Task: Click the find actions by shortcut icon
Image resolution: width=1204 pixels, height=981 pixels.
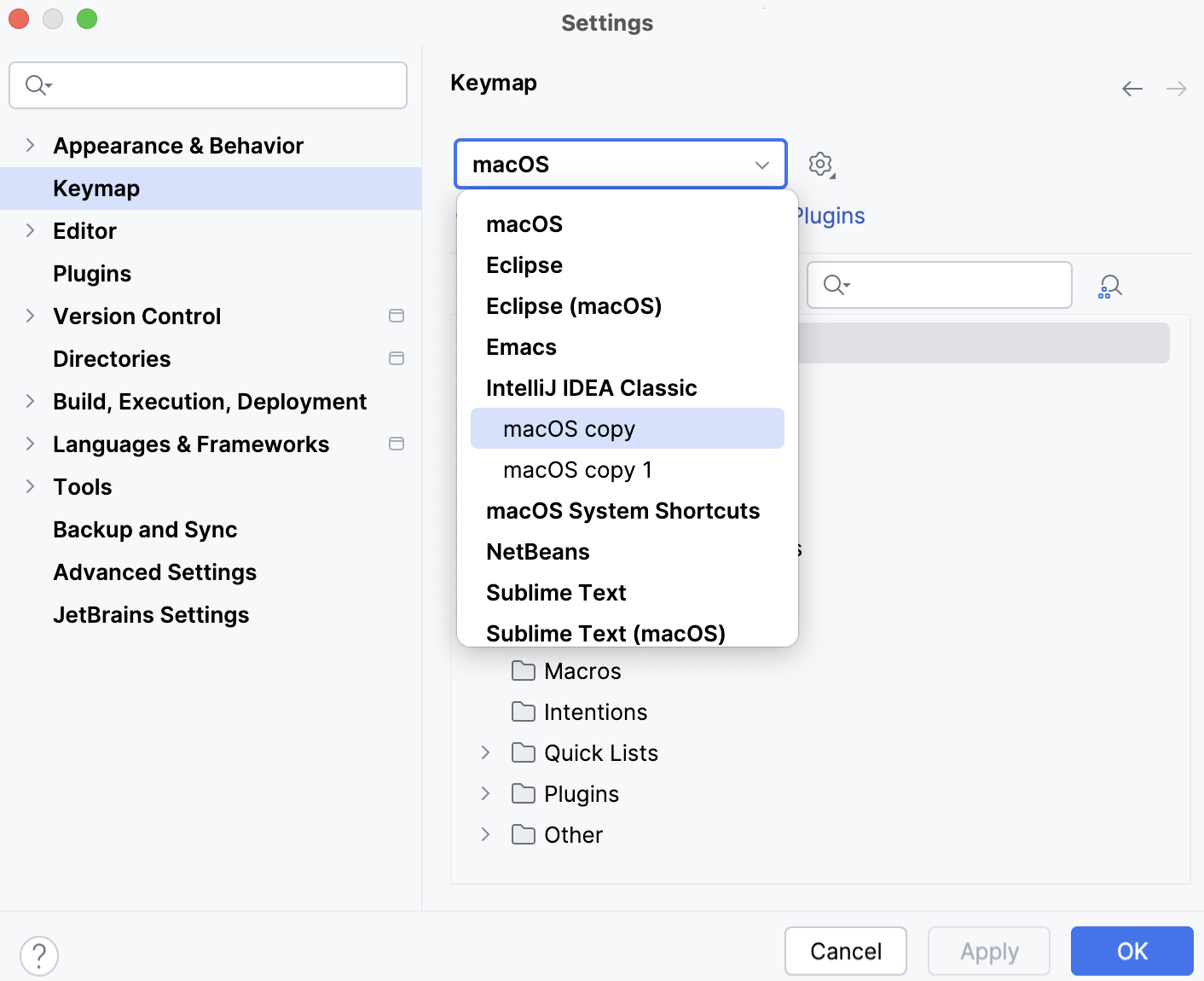Action: (1110, 285)
